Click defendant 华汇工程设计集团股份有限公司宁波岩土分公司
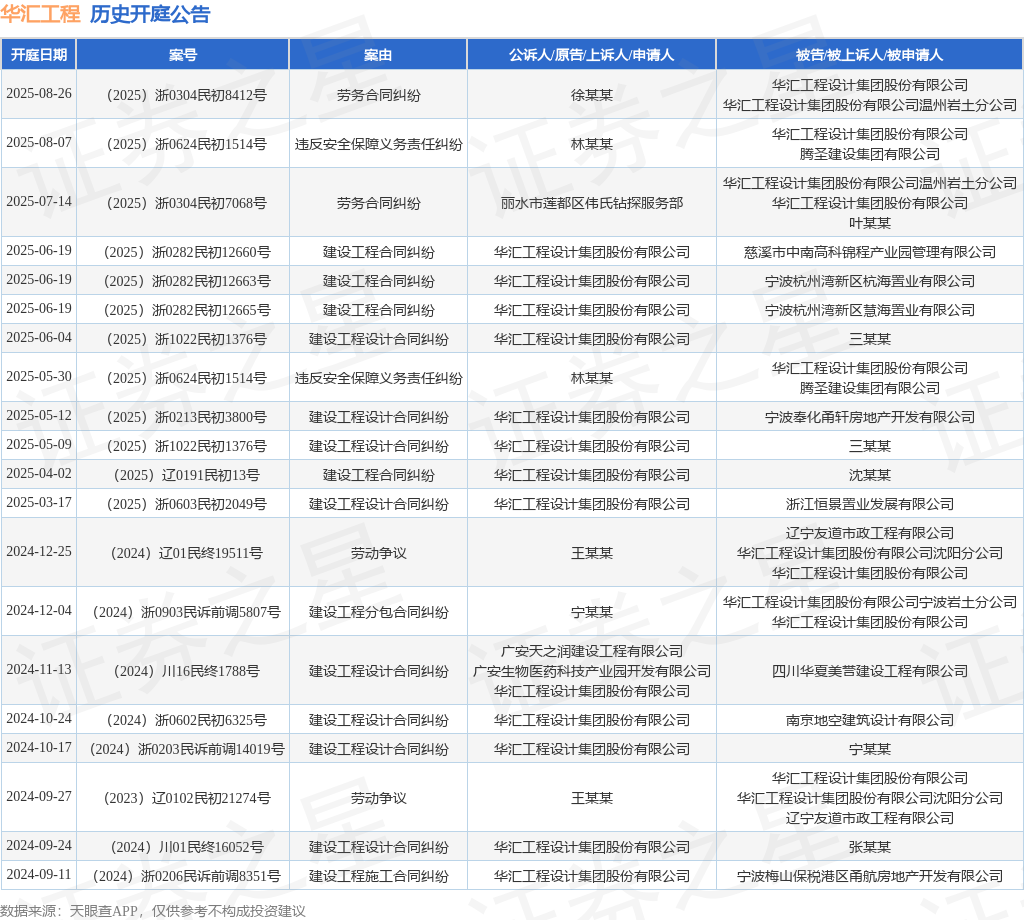This screenshot has height=920, width=1024. [x=870, y=602]
